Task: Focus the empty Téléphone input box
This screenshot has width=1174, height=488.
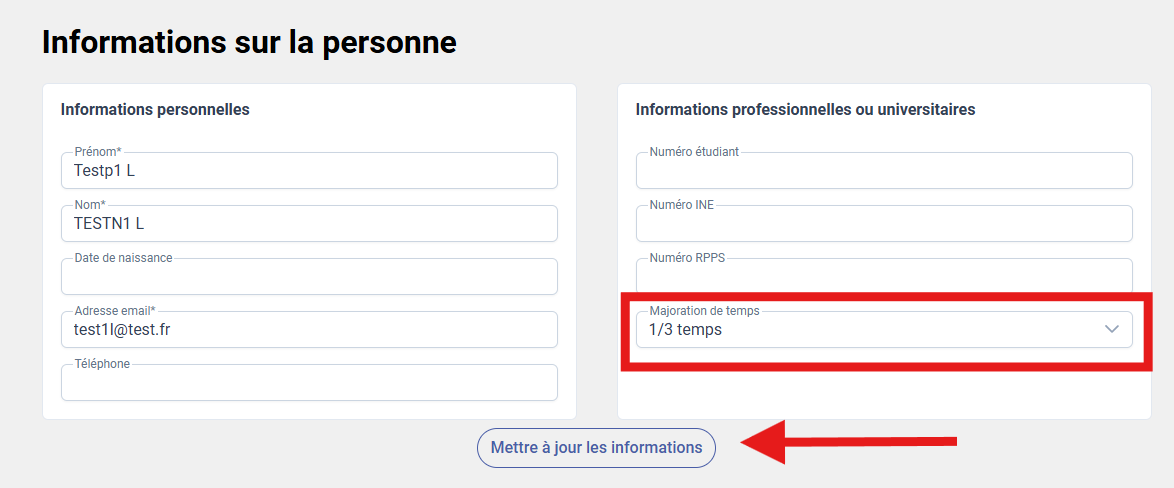Action: pyautogui.click(x=309, y=383)
